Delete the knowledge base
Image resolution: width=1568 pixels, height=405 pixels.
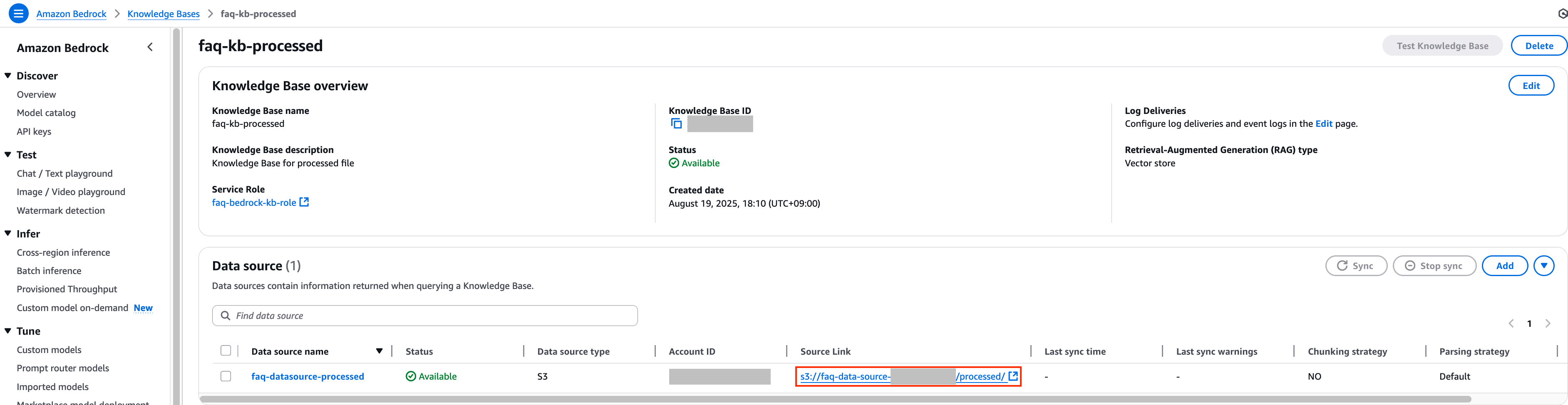(1539, 46)
